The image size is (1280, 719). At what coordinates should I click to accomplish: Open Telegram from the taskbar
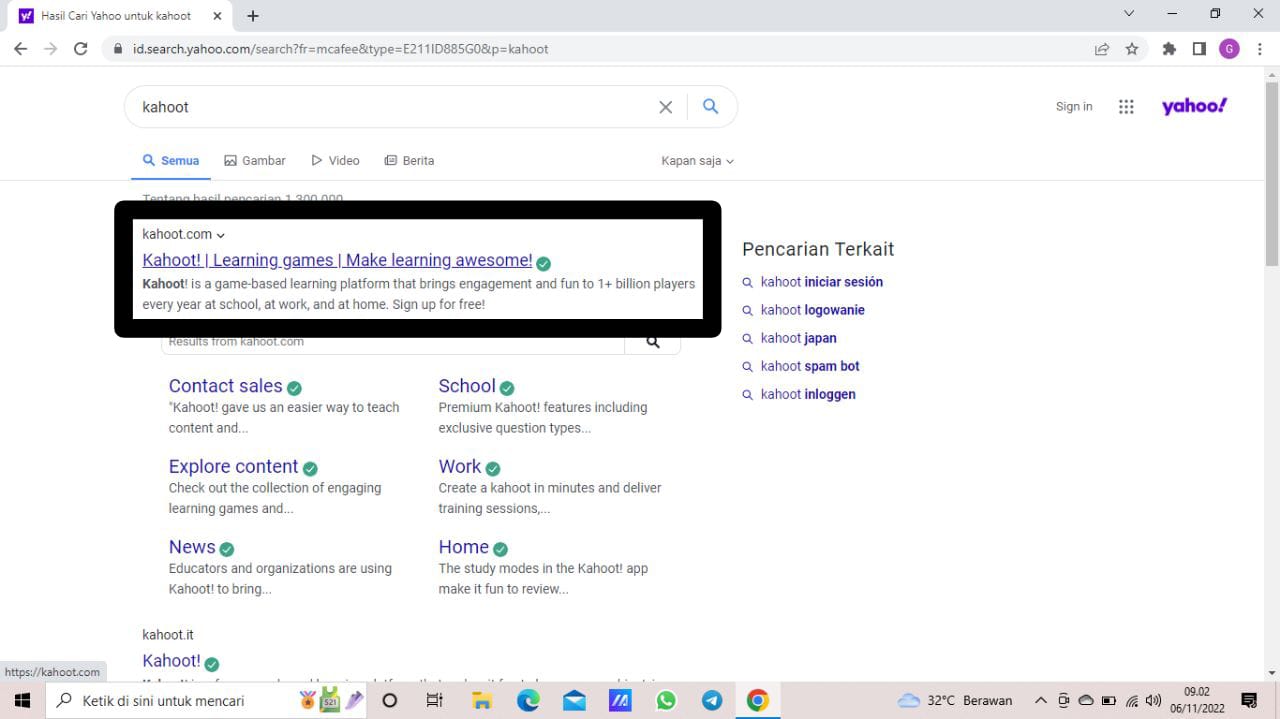(x=712, y=700)
